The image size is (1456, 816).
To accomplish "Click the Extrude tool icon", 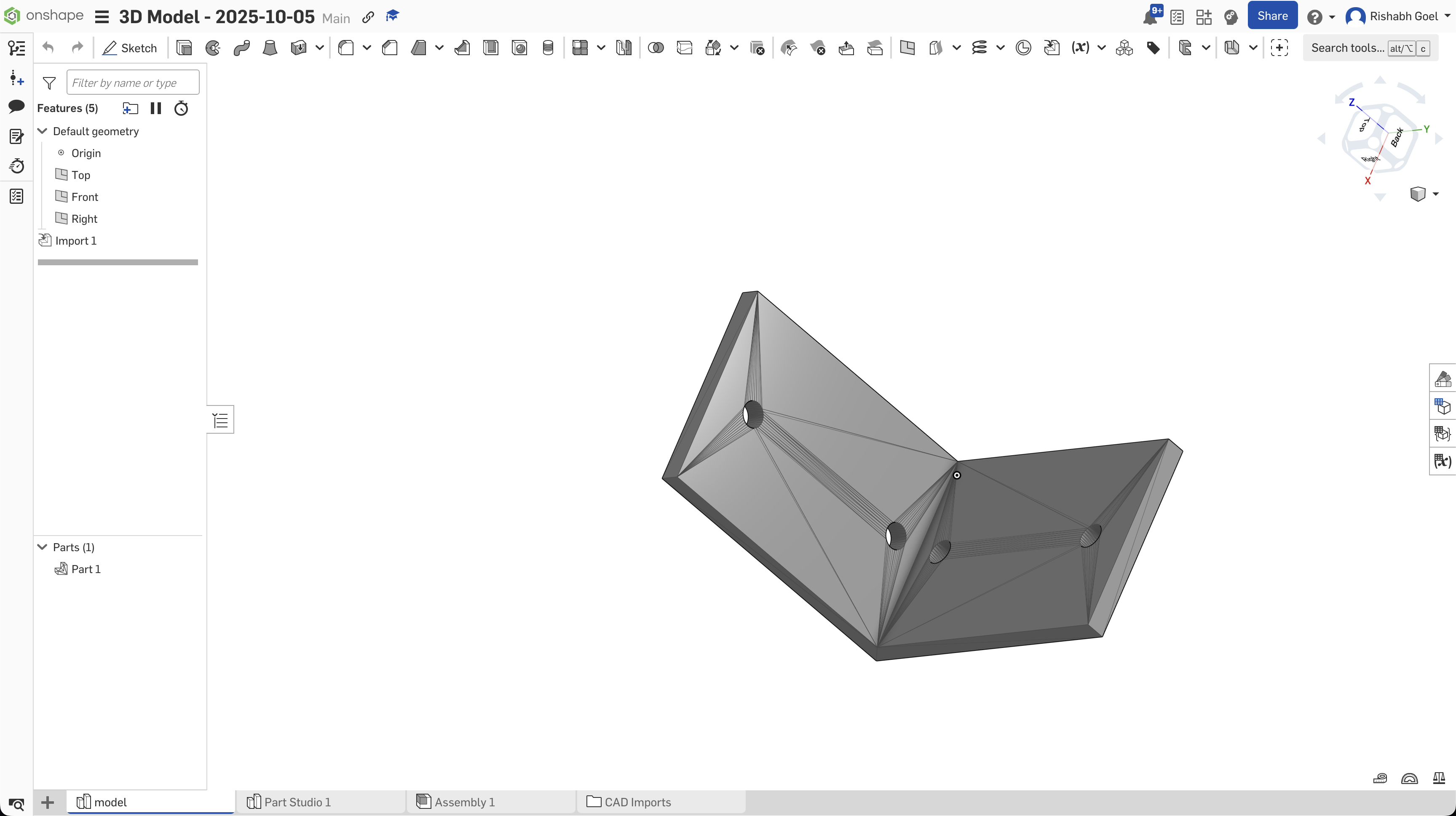I will click(x=184, y=48).
